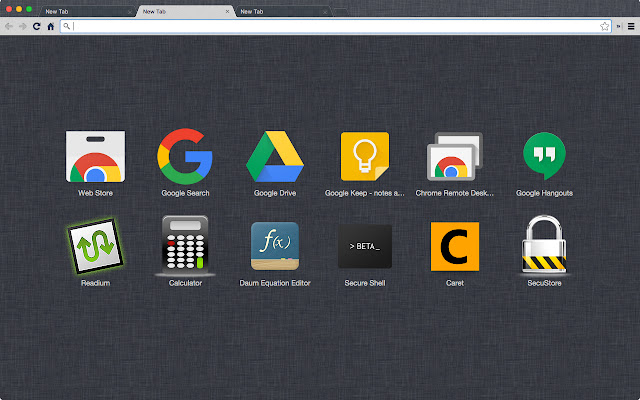Close the third New Tab
Image resolution: width=640 pixels, height=400 pixels.
point(325,12)
